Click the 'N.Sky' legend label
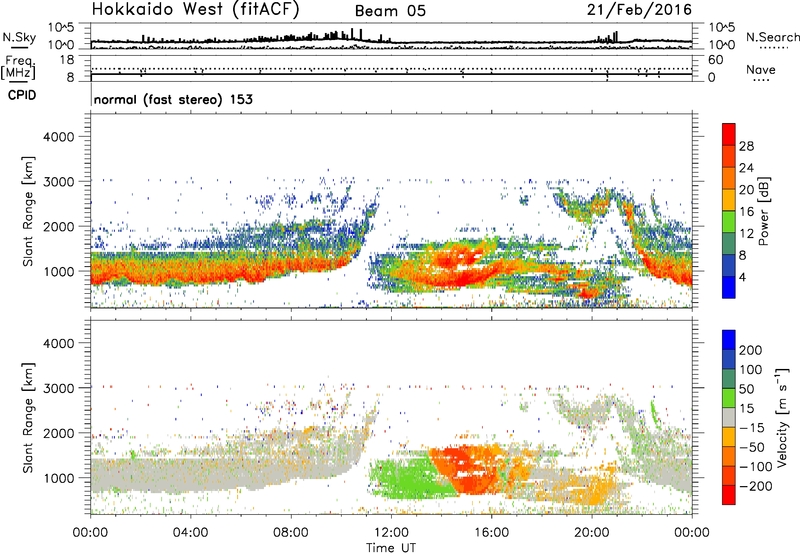 [19, 37]
